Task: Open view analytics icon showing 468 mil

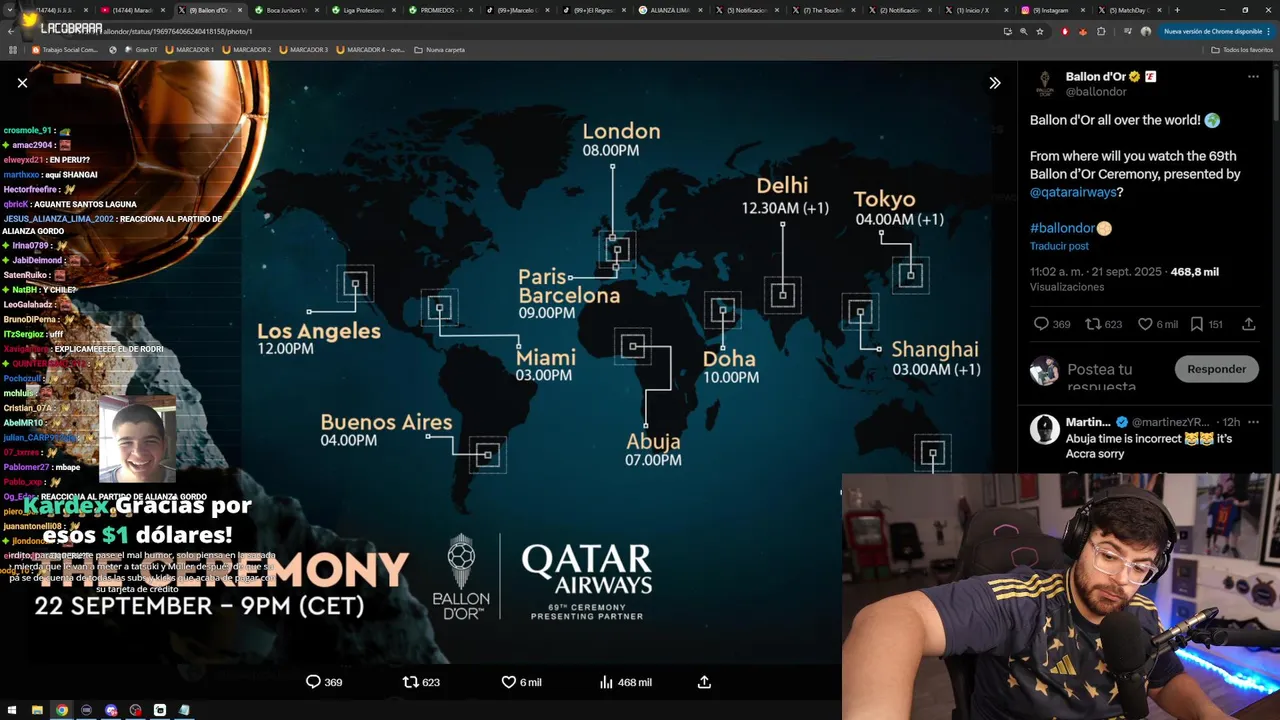Action: tap(606, 682)
